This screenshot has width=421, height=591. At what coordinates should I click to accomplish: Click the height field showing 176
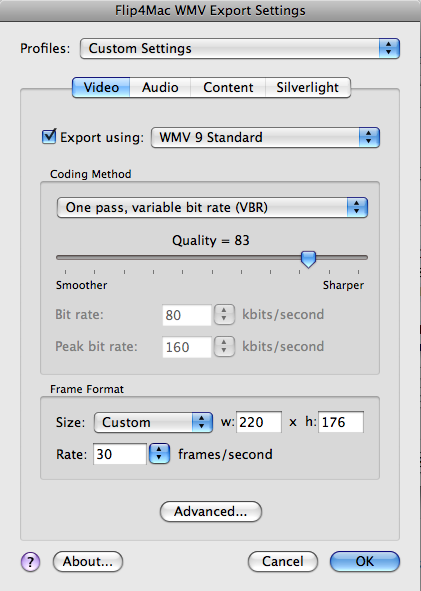(341, 422)
